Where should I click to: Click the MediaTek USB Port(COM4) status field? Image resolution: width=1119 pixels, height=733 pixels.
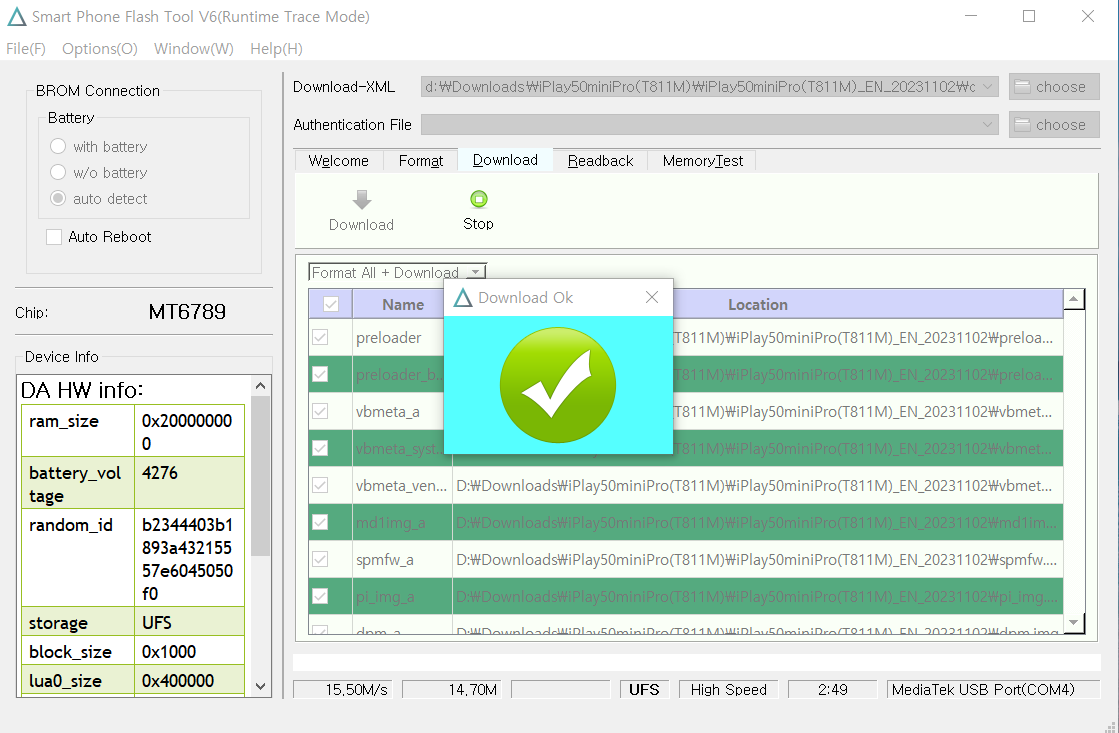pyautogui.click(x=993, y=689)
